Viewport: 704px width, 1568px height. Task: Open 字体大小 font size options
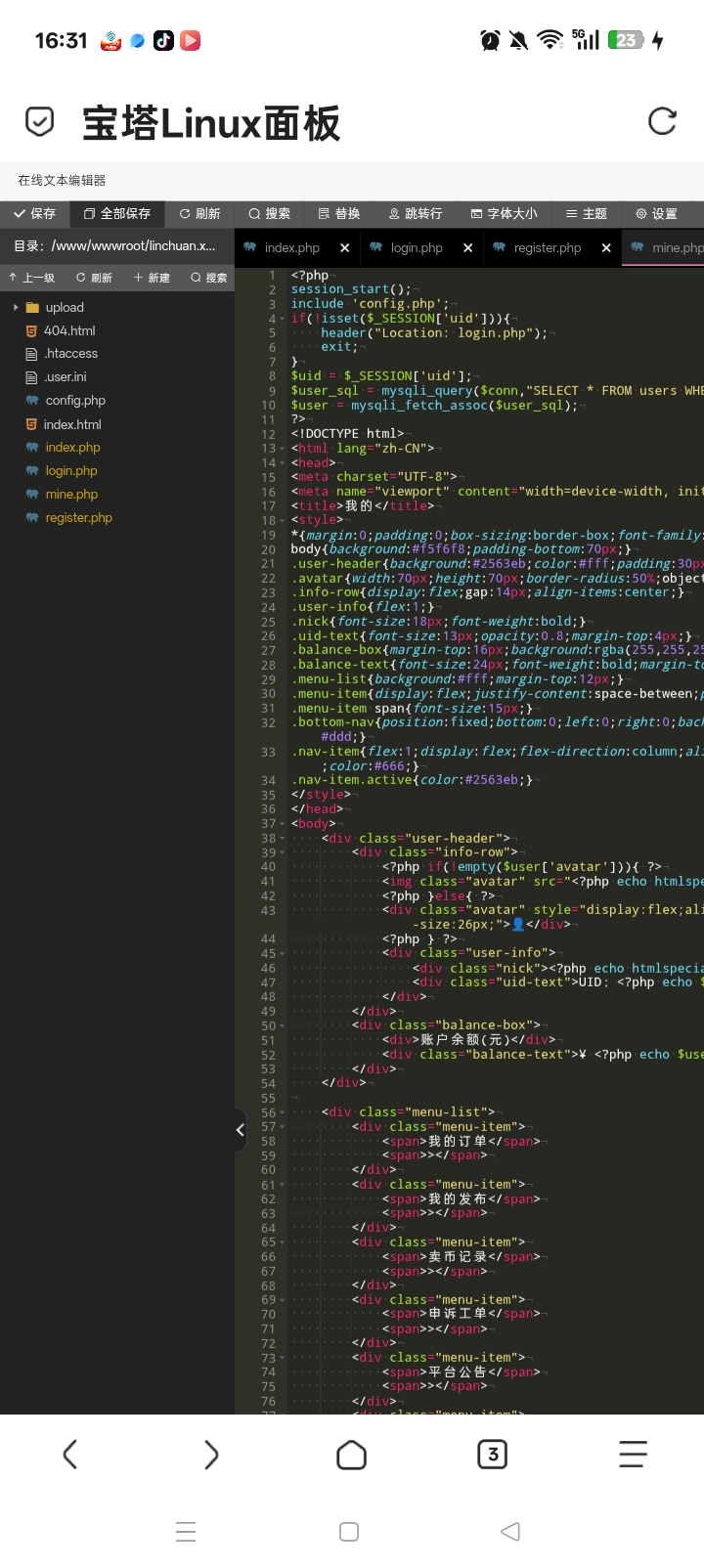504,213
